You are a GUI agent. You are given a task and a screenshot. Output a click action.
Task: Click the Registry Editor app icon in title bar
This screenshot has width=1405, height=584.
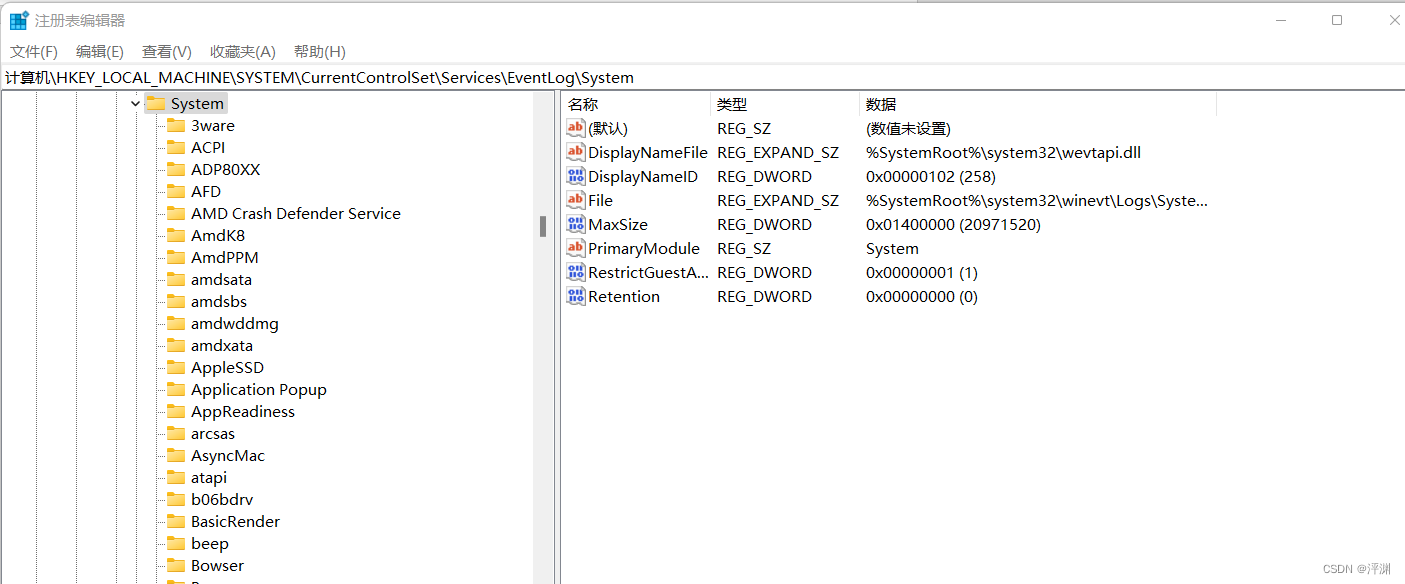19,20
